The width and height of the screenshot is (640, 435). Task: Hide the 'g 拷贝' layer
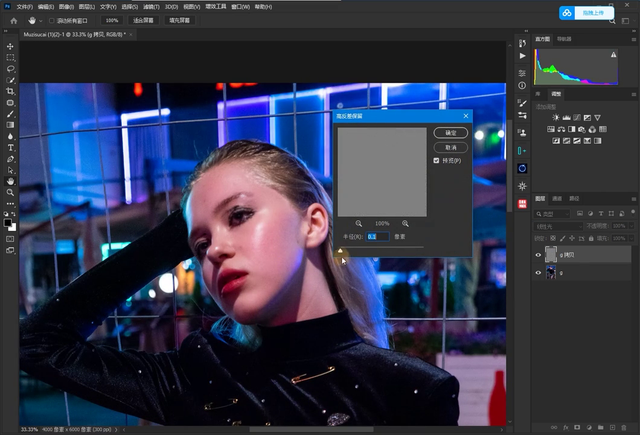tap(538, 256)
